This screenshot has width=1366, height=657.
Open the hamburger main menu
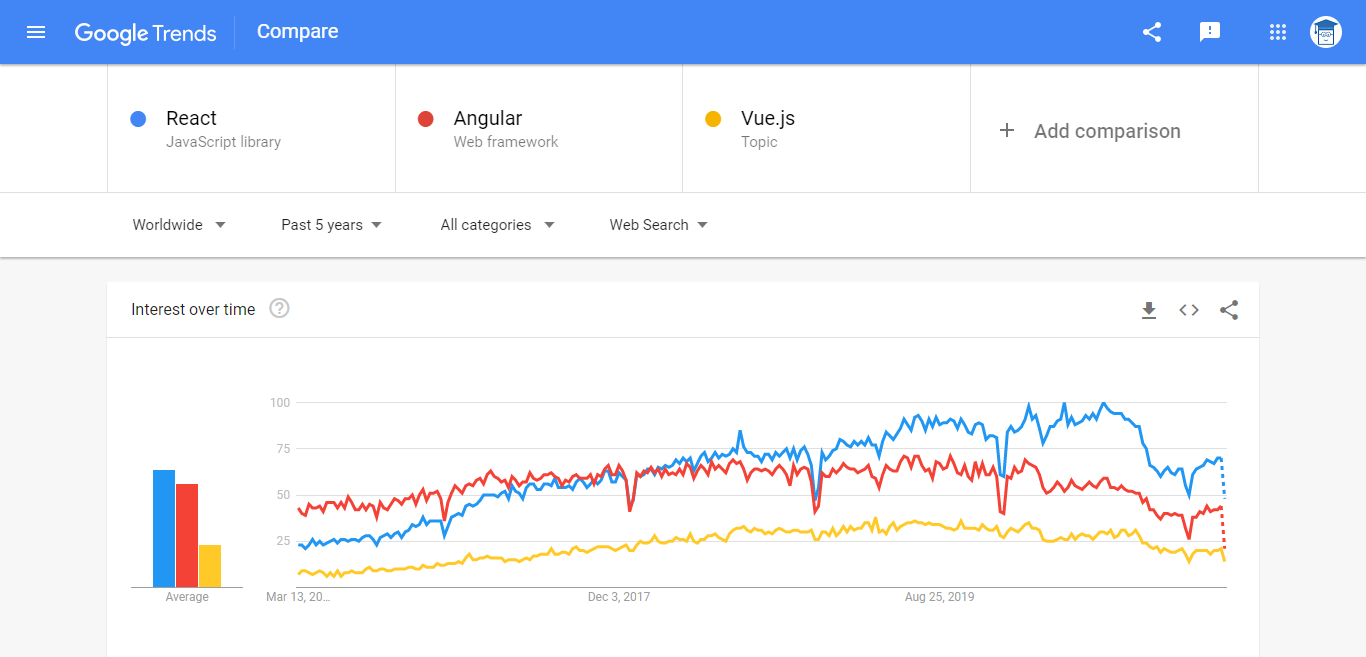[x=36, y=32]
